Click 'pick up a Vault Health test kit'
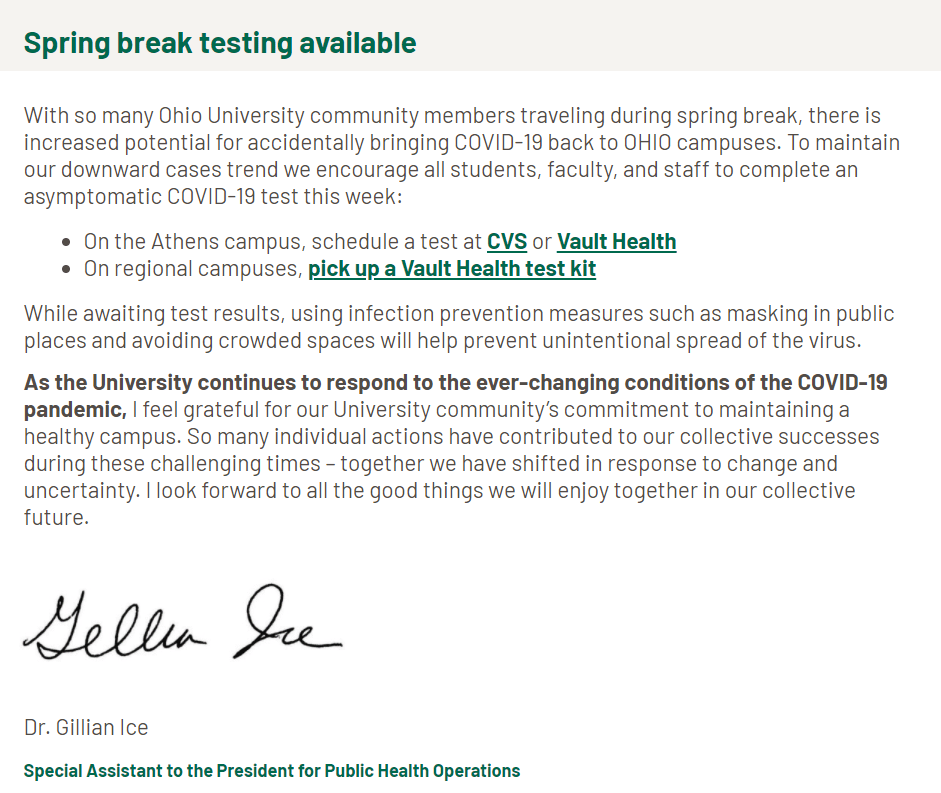Viewport: 941px width, 793px height. (x=452, y=269)
